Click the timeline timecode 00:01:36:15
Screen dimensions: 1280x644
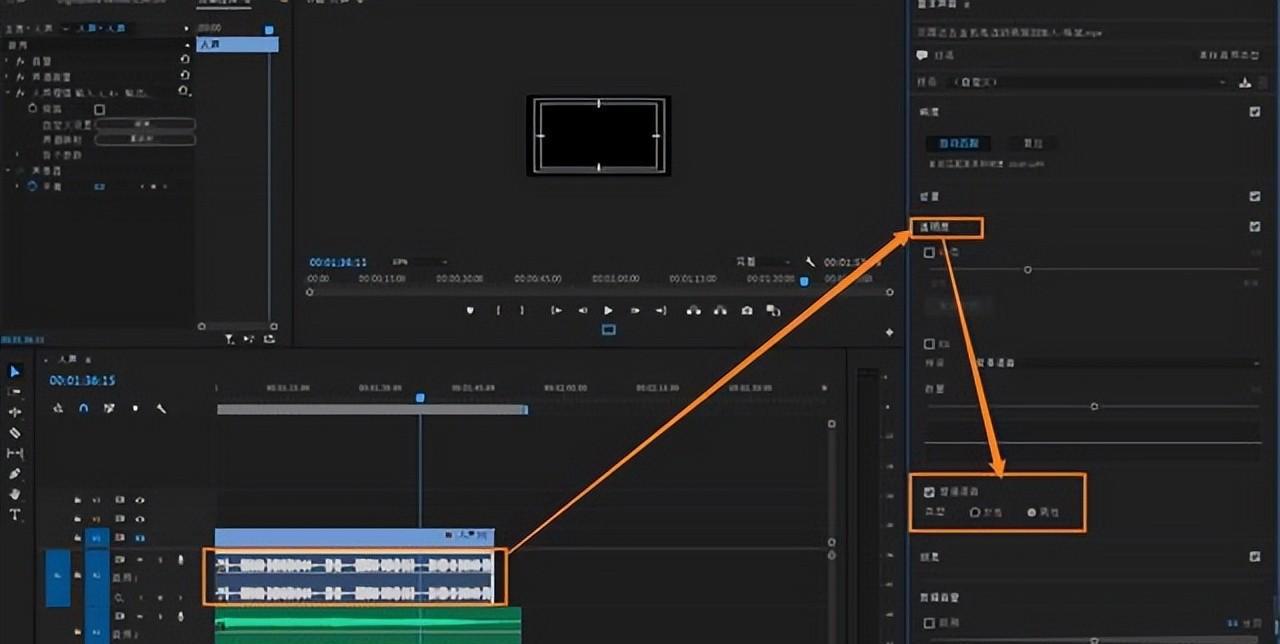point(82,381)
